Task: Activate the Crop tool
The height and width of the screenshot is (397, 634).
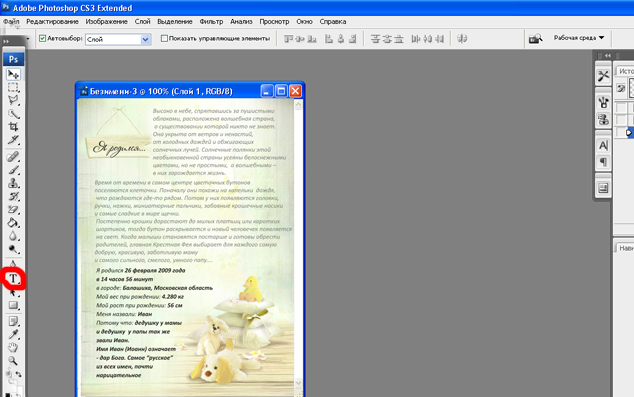Action: click(13, 127)
